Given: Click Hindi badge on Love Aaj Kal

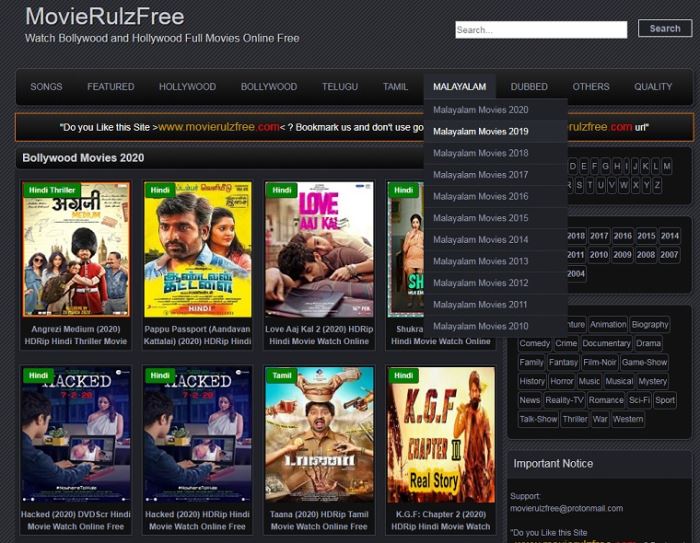Looking at the screenshot, I should click(282, 190).
